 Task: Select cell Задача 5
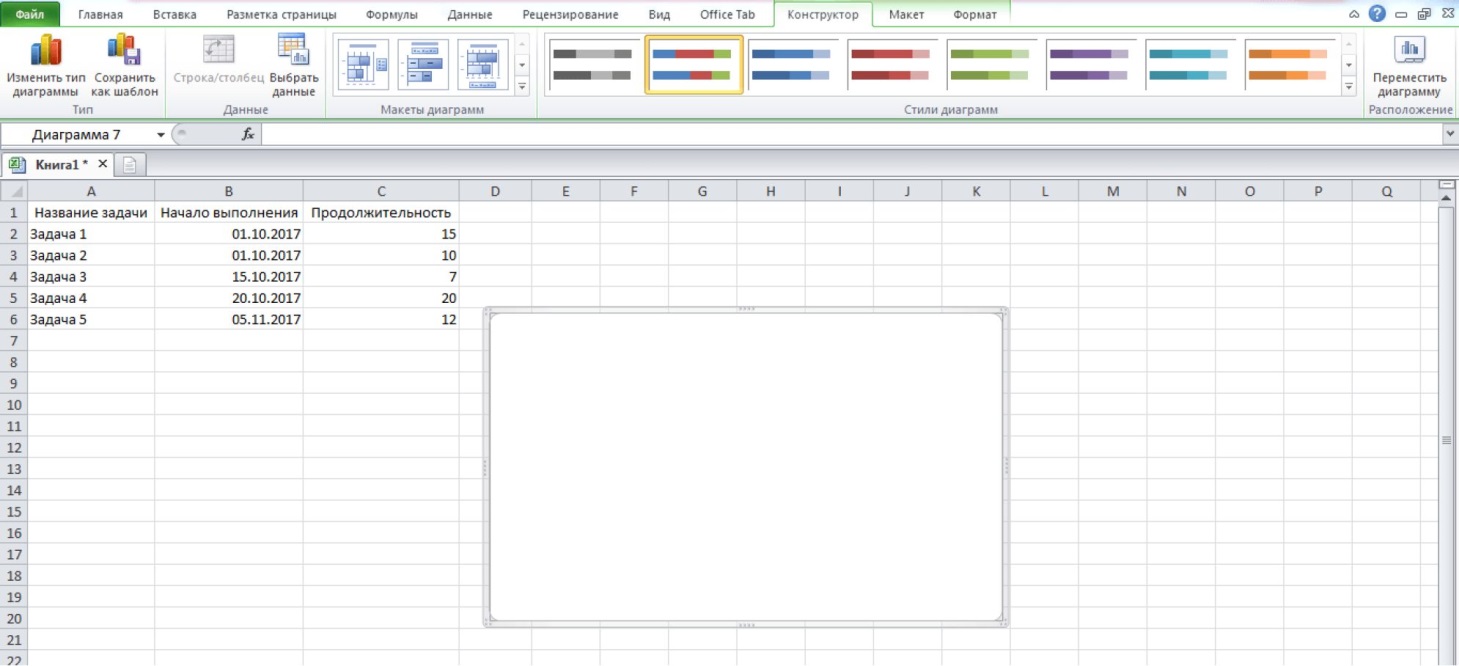click(91, 320)
